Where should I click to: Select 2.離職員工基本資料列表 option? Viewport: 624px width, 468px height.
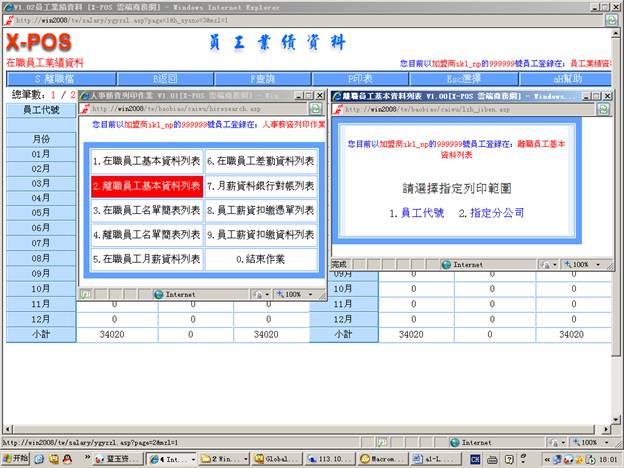pos(146,186)
